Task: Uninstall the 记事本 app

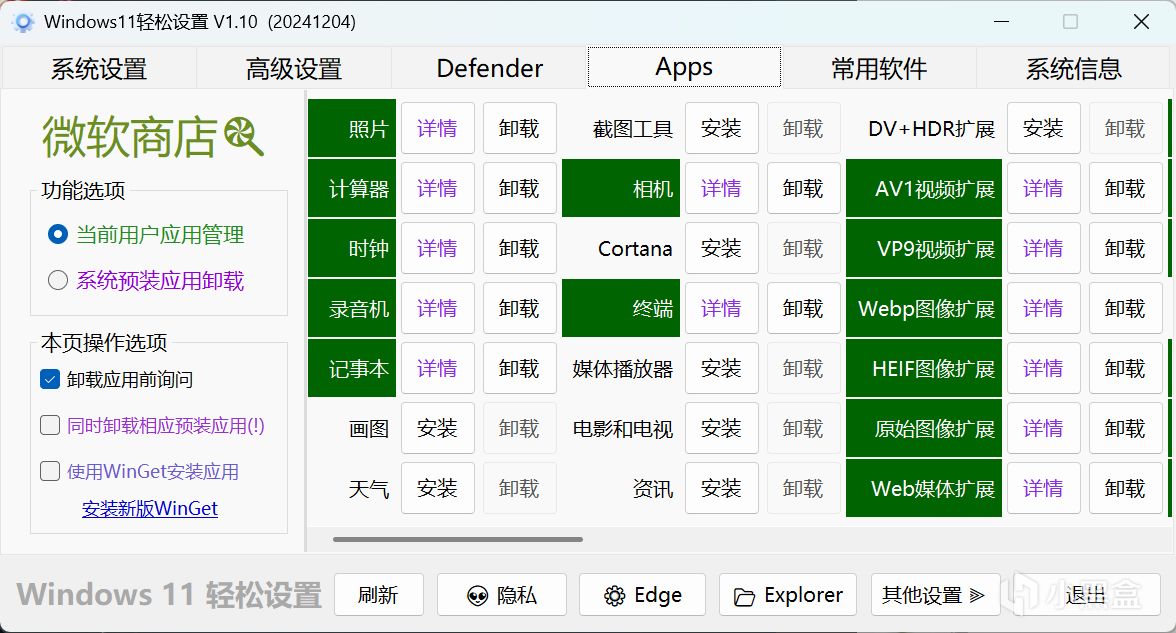Action: pos(519,368)
